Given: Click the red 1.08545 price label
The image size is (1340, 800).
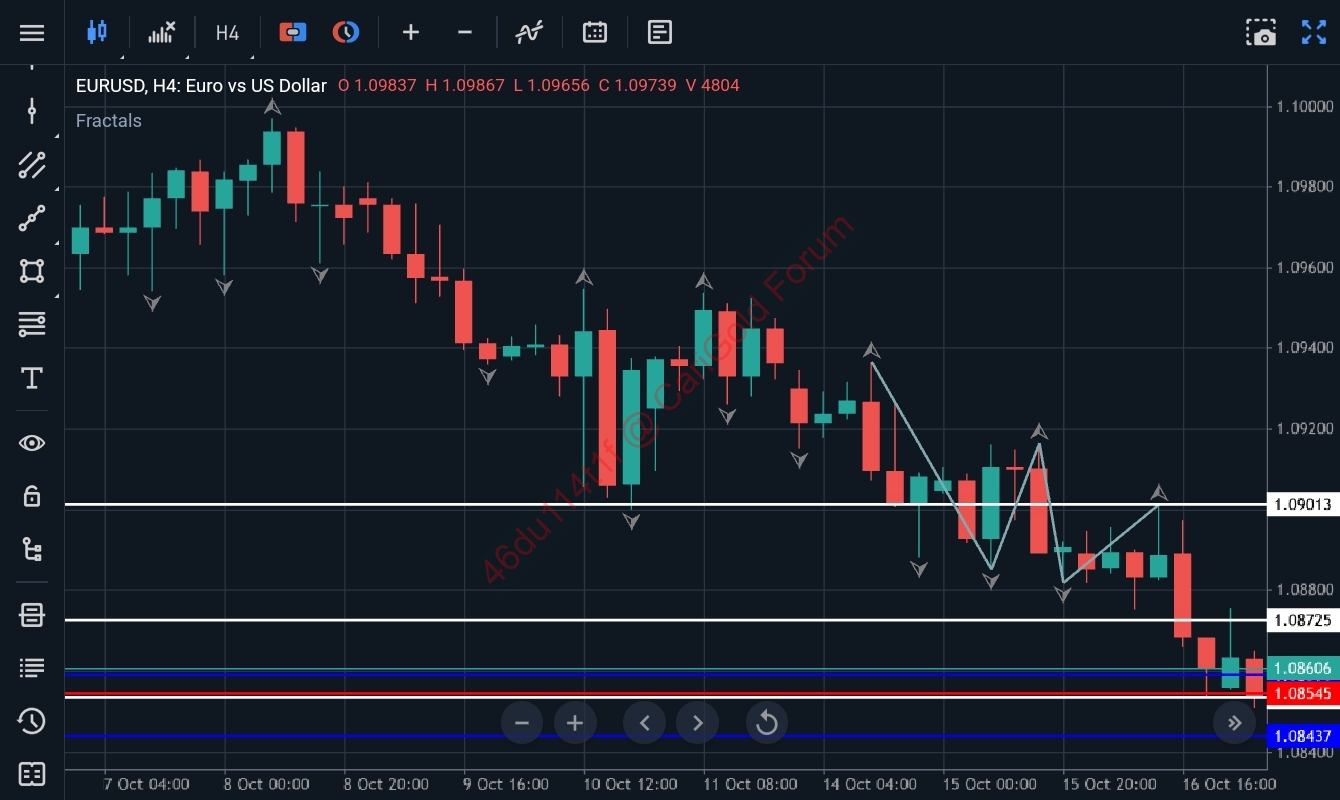Looking at the screenshot, I should [1303, 693].
